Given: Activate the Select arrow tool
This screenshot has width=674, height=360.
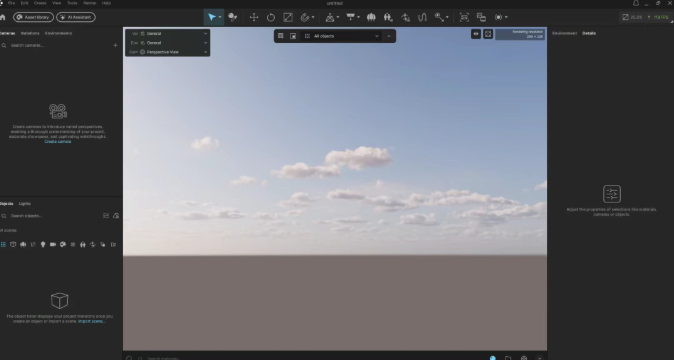Looking at the screenshot, I should [211, 17].
